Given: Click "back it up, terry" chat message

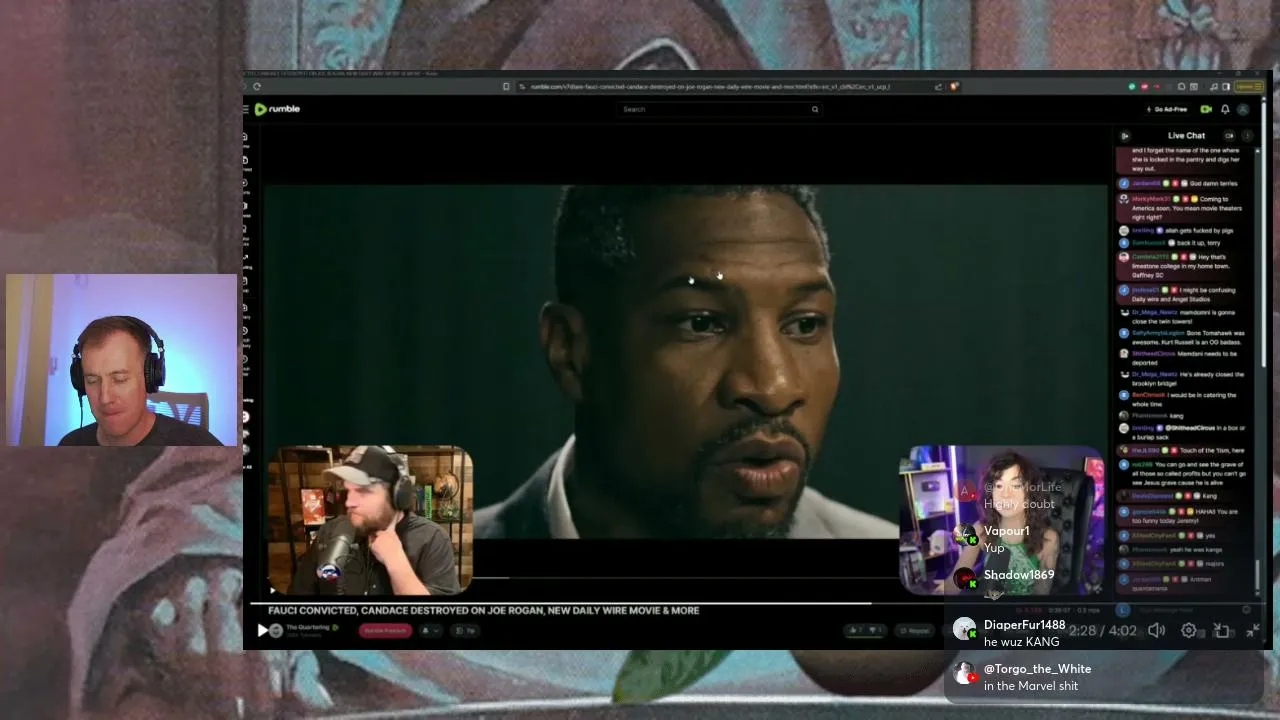Looking at the screenshot, I should pyautogui.click(x=1199, y=243).
